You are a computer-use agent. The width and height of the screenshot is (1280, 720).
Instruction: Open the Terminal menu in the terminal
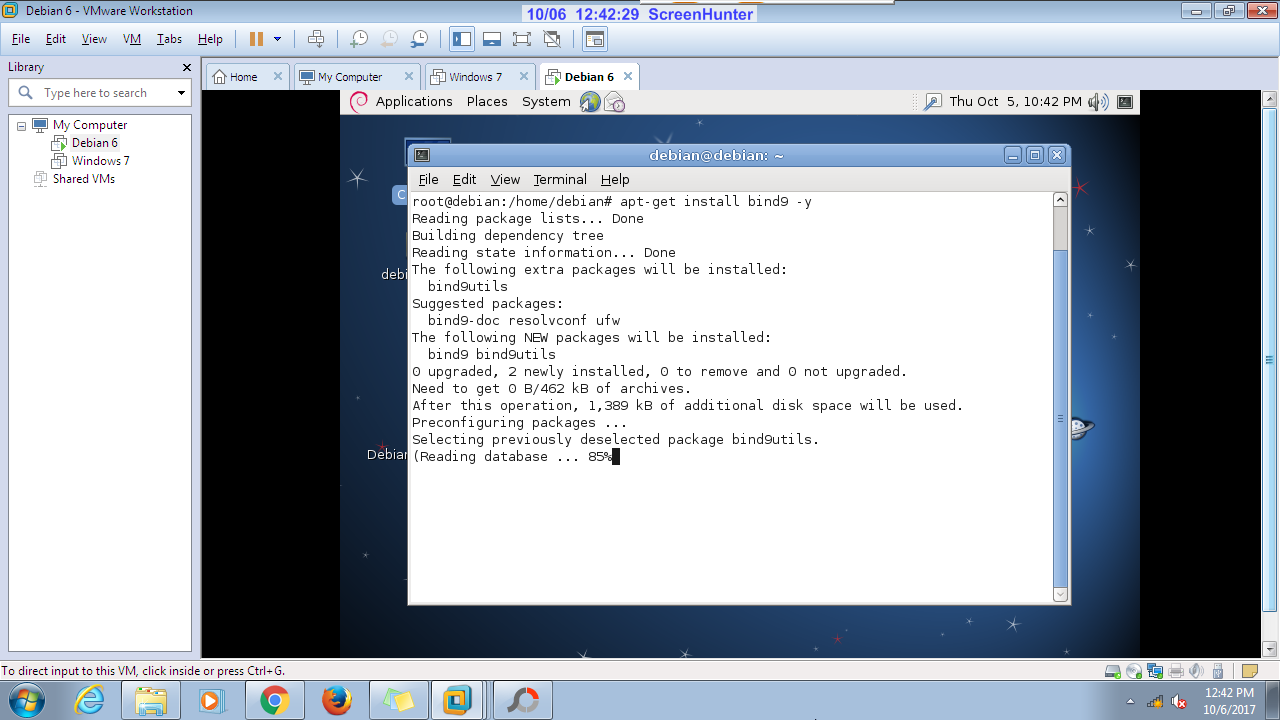[560, 179]
